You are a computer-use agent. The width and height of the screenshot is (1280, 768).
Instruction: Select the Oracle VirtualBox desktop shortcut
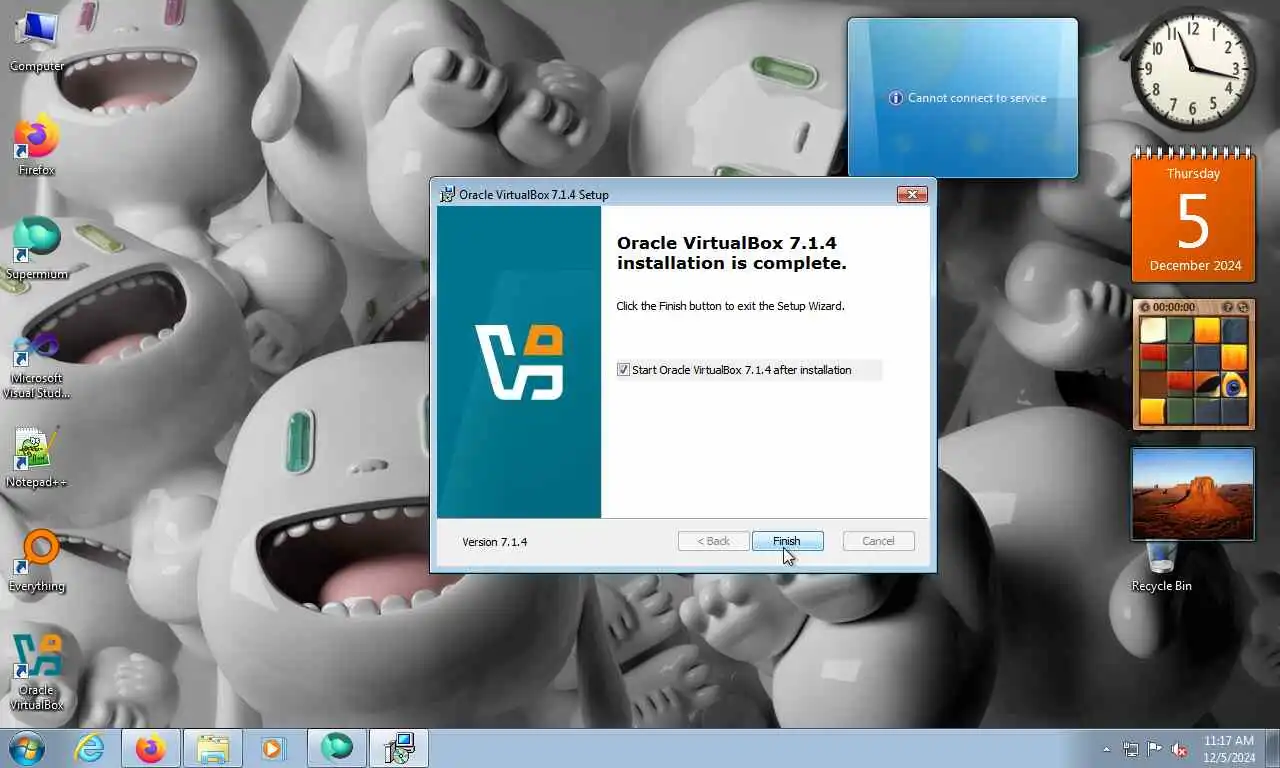click(x=36, y=673)
